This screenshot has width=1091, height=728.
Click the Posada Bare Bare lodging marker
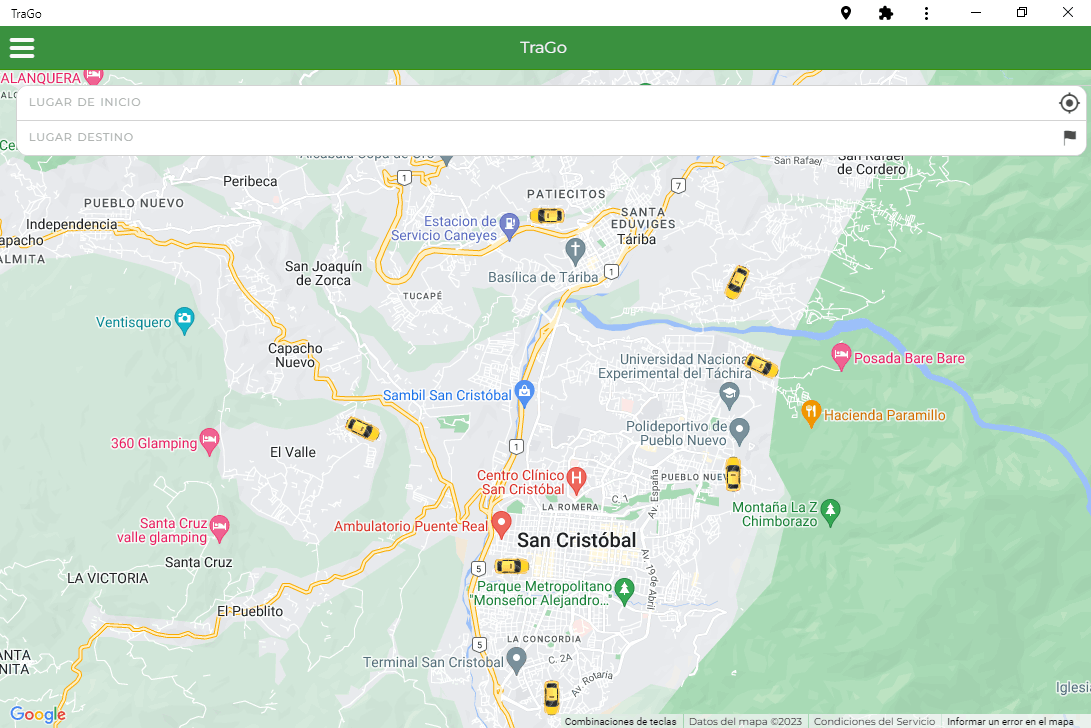(x=841, y=356)
